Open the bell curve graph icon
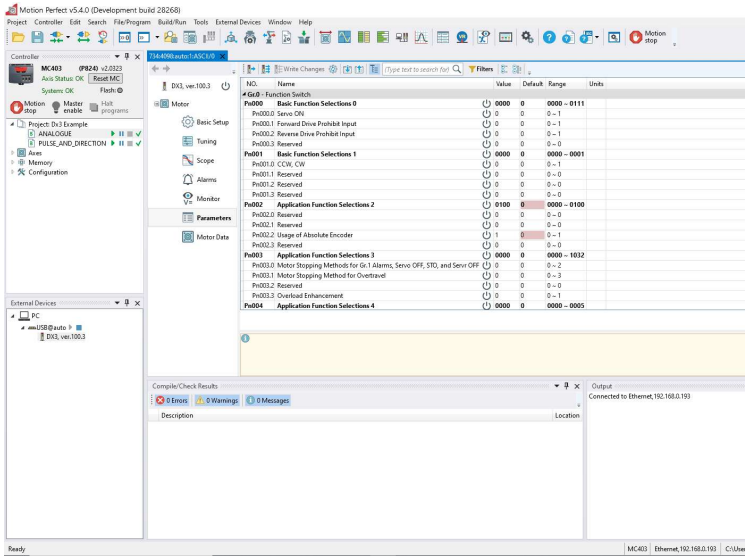Viewport: 752px width, 557px height. (421, 37)
